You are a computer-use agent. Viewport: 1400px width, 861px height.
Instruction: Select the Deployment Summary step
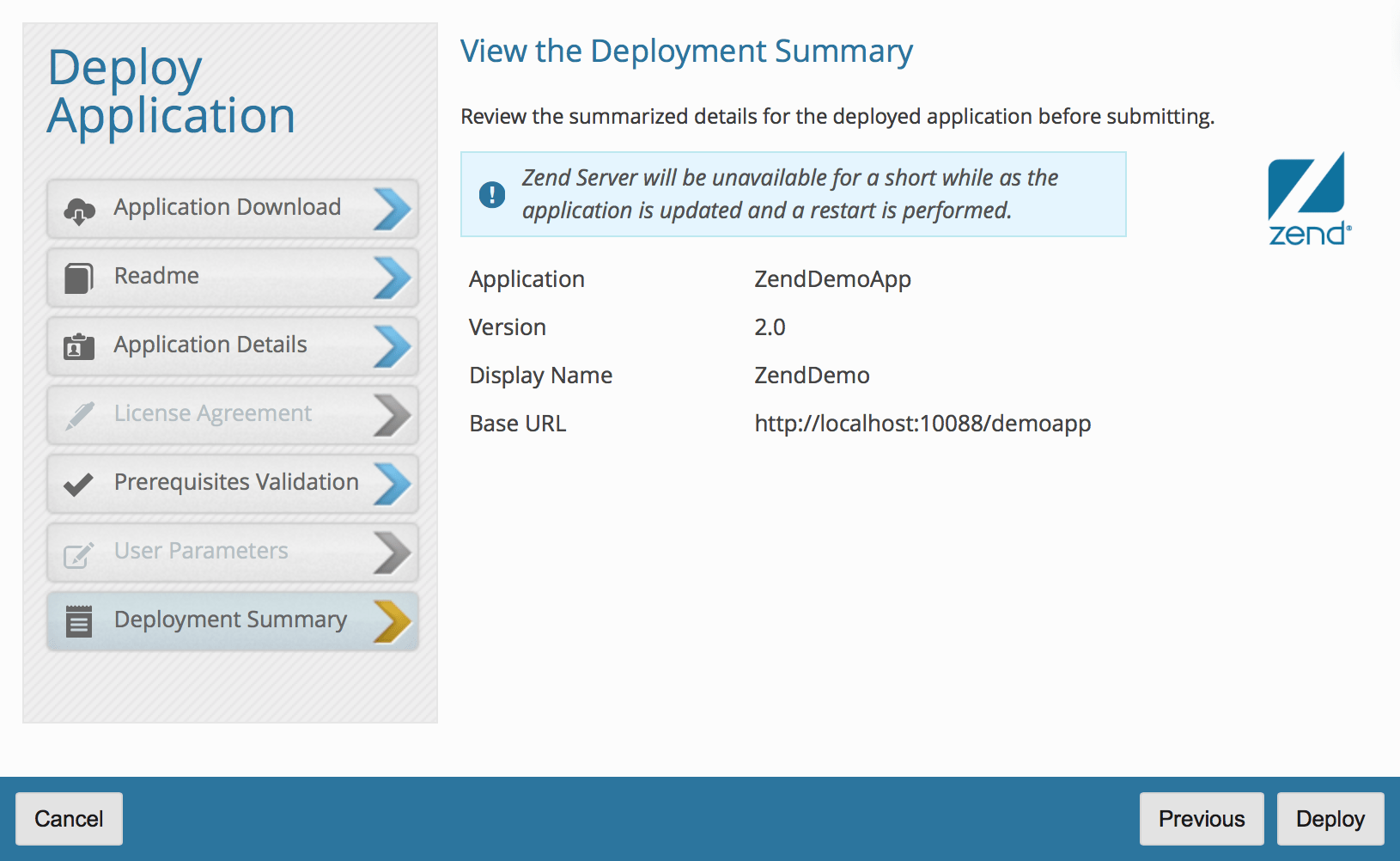[x=233, y=621]
